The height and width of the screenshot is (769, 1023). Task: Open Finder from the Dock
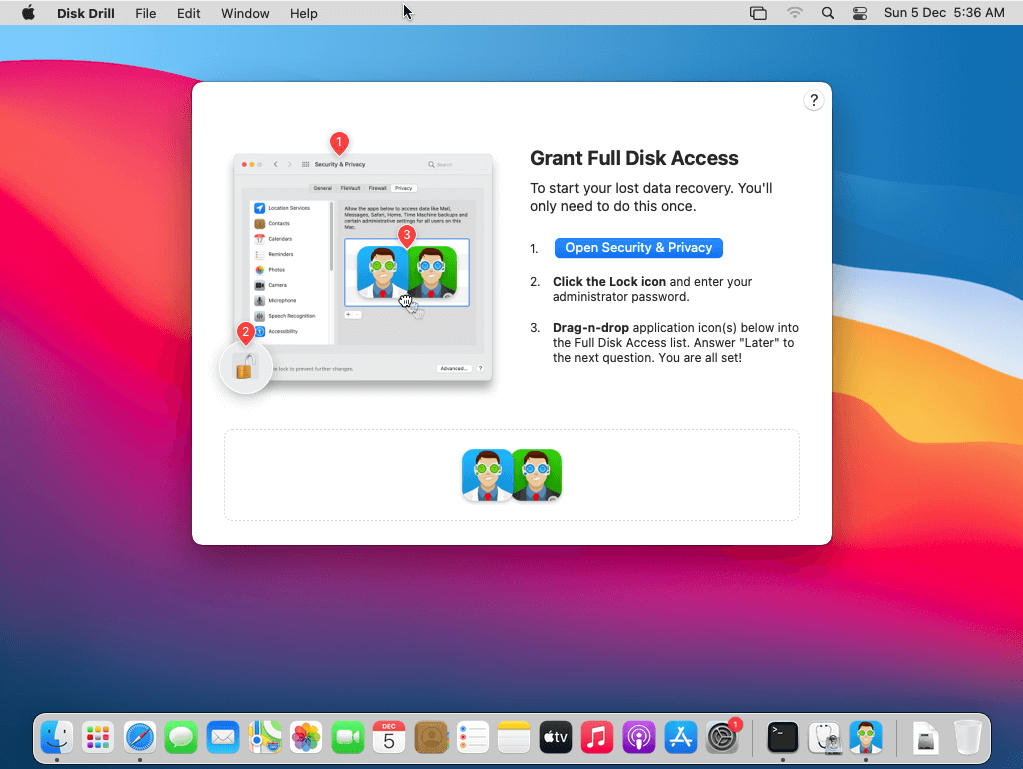click(57, 738)
